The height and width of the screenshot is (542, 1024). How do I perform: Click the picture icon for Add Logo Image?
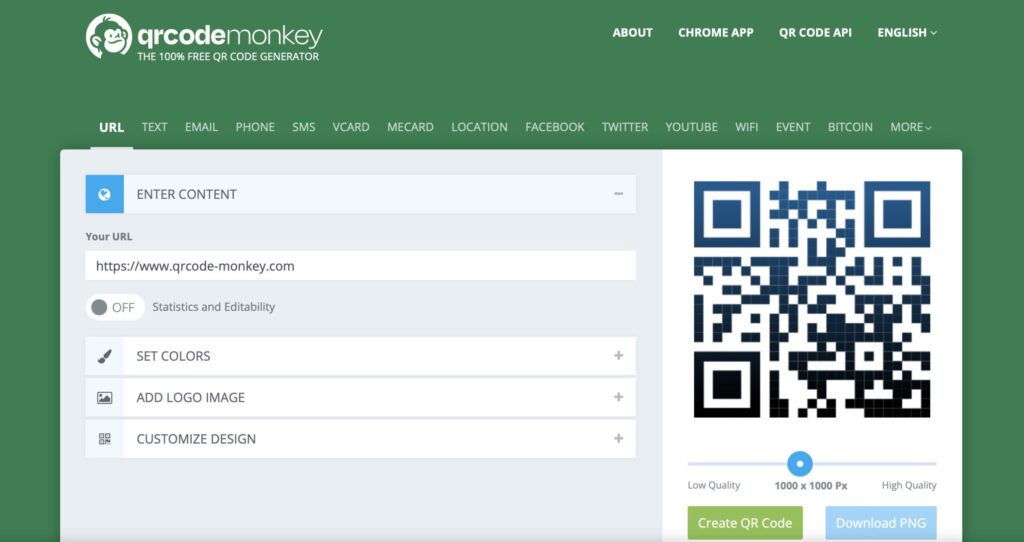pos(104,397)
